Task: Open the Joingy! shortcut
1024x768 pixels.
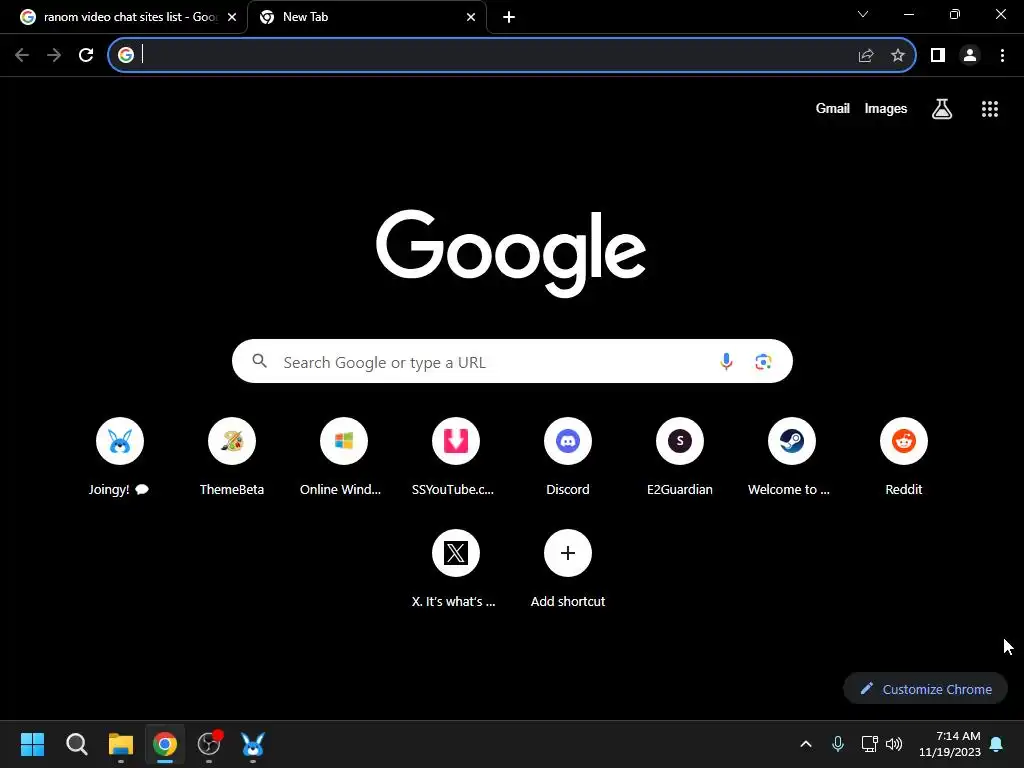Action: [120, 455]
